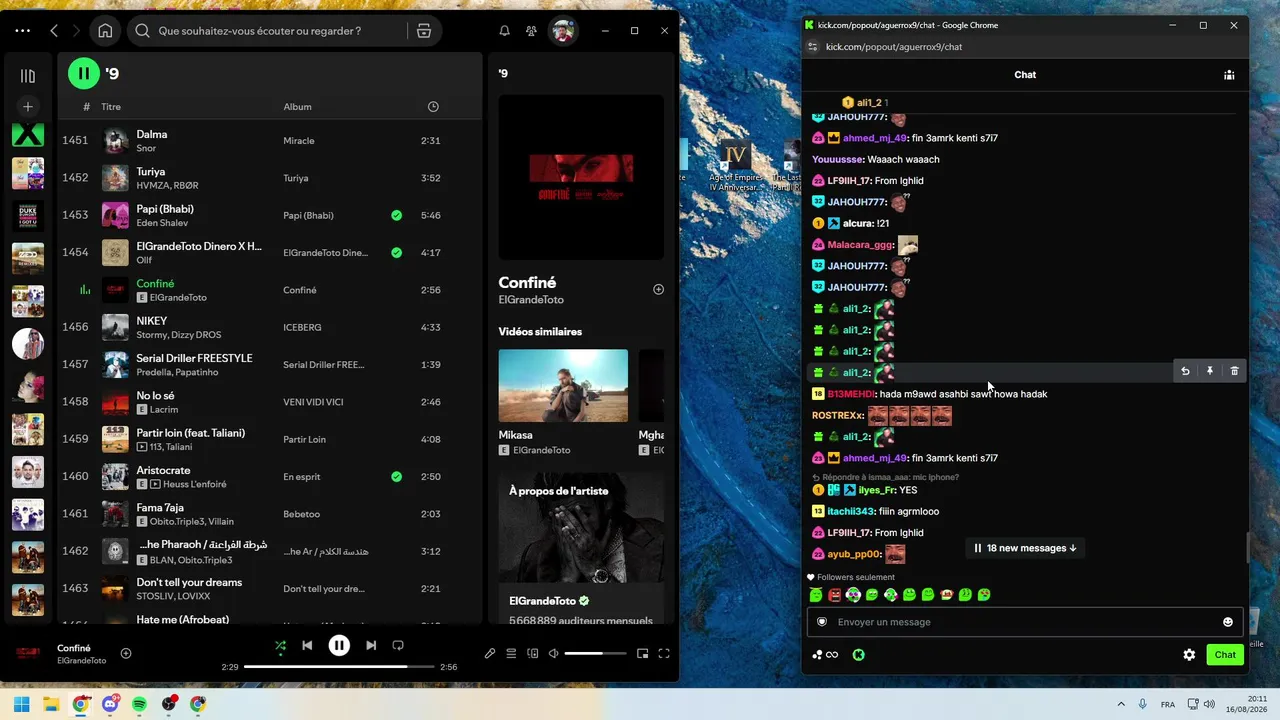Mute the Spotify volume
The image size is (1280, 720).
[x=553, y=654]
